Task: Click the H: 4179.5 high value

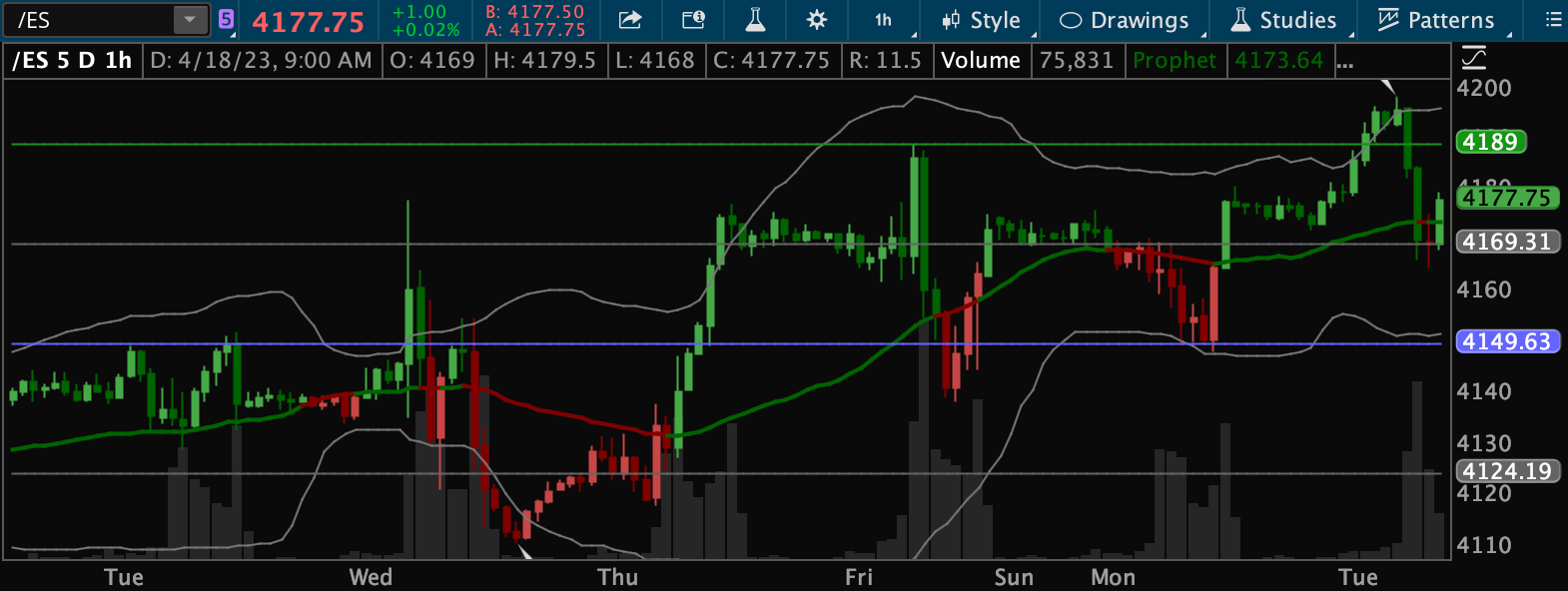Action: pos(545,61)
